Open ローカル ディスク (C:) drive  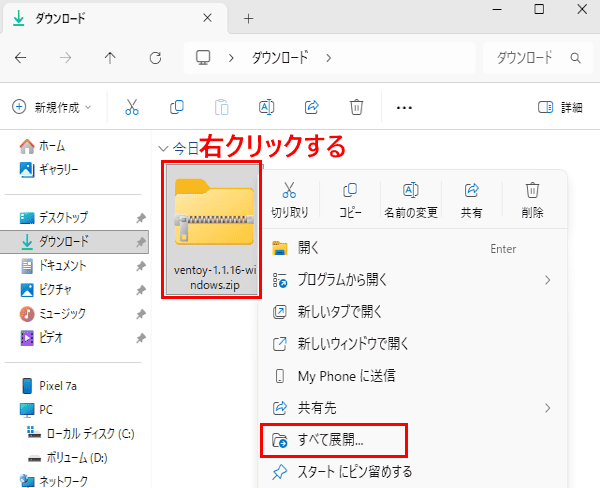(81, 434)
